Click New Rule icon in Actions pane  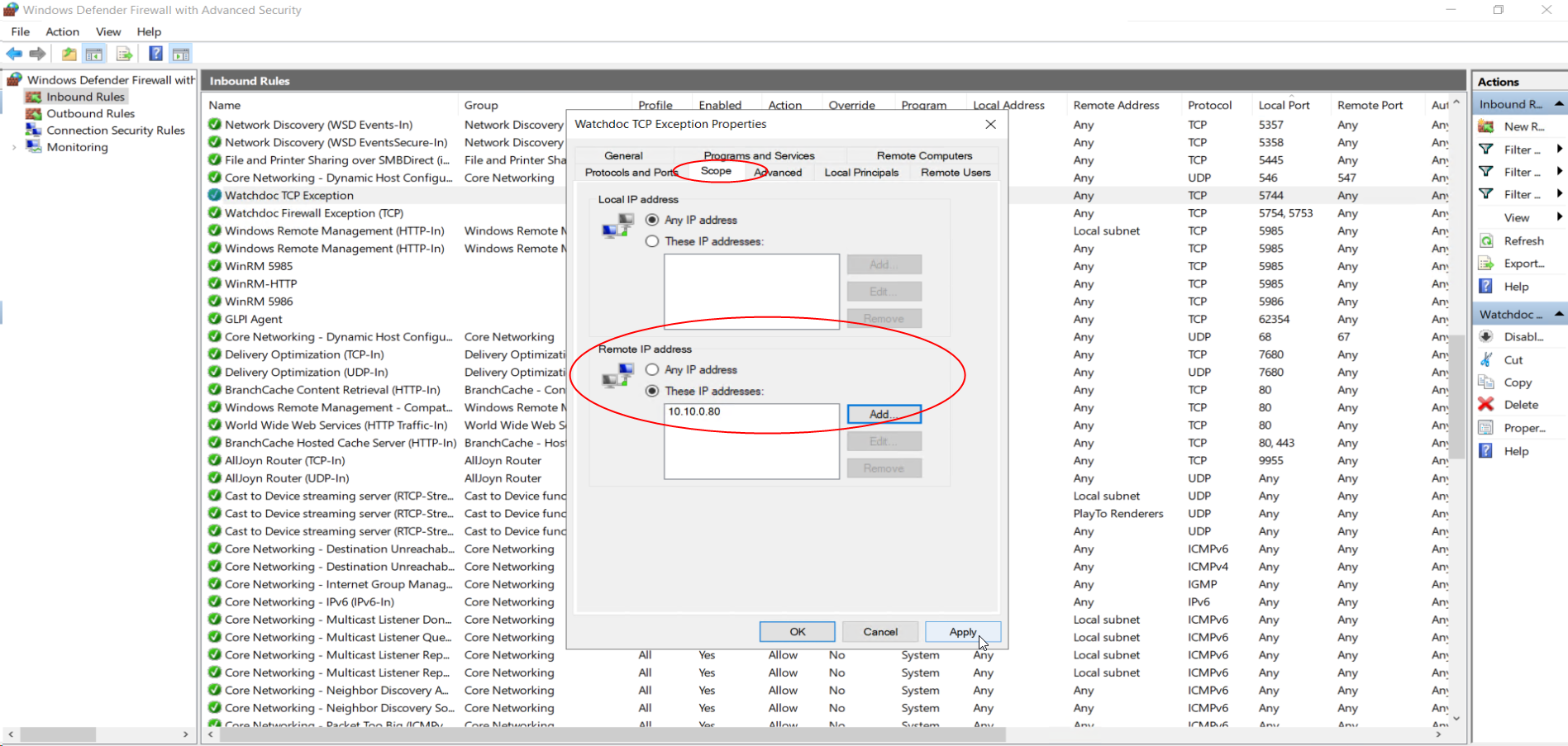[x=1485, y=126]
